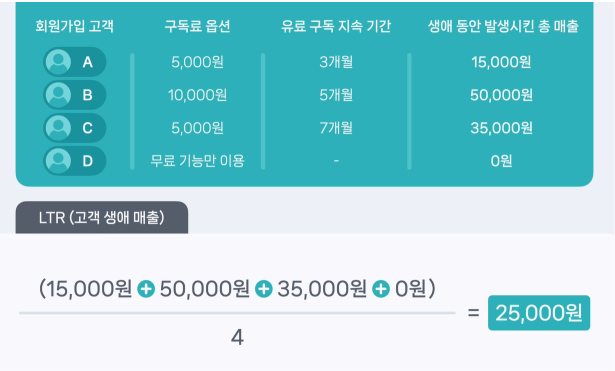Image resolution: width=615 pixels, height=371 pixels.
Task: Click customer A's 3개월 duration cell
Action: click(x=336, y=62)
